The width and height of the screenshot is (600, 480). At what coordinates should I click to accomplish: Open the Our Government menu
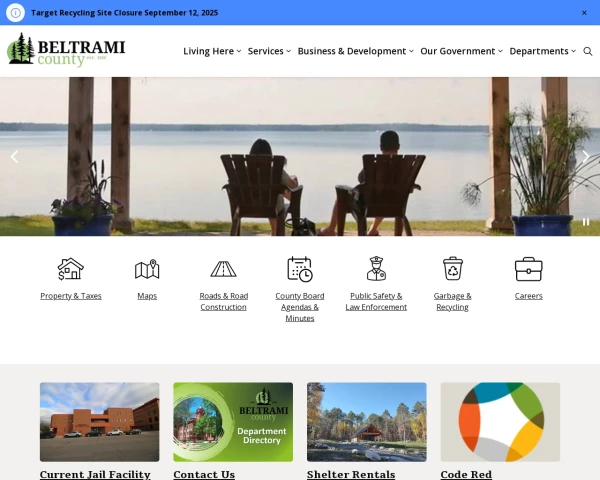tap(461, 51)
